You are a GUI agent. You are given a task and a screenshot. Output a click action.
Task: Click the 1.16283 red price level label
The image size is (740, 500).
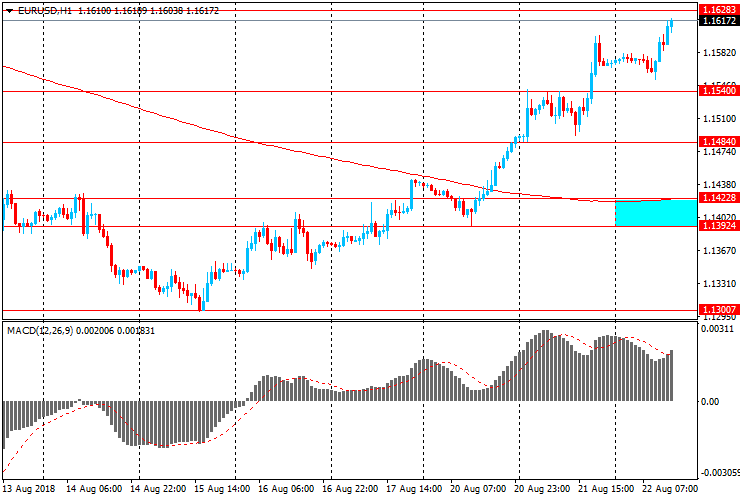pos(719,10)
